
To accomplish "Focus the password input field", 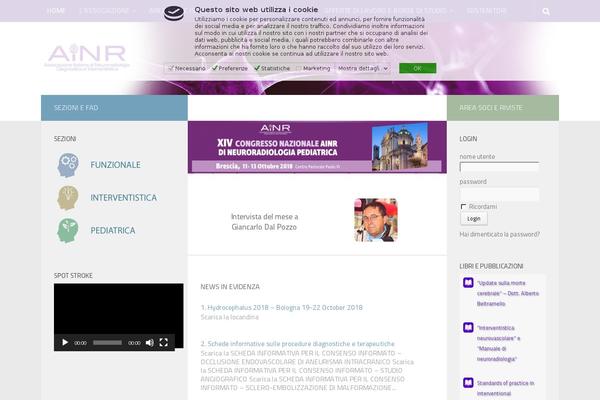I will (x=499, y=194).
